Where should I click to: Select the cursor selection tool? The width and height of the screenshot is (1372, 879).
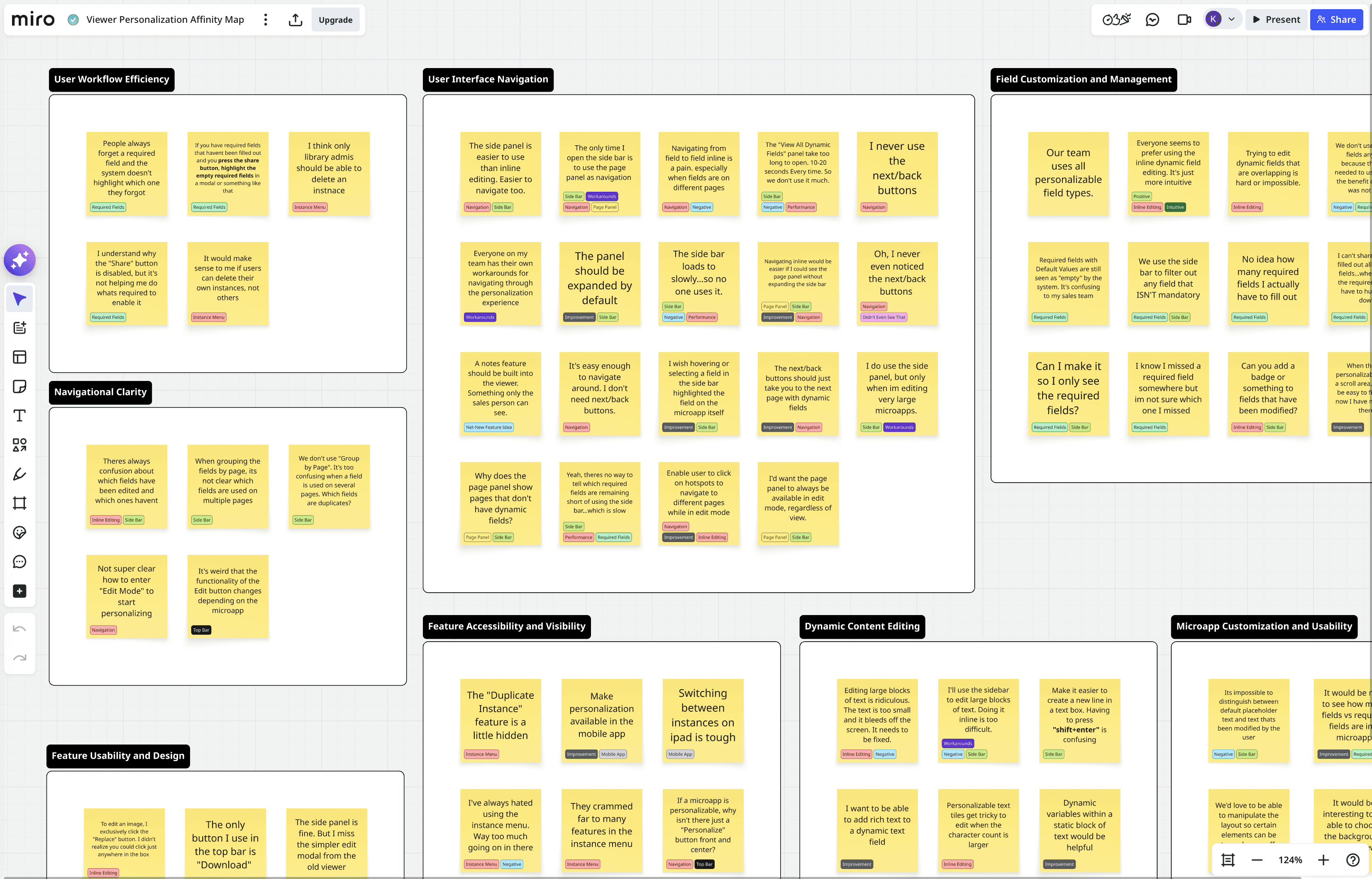click(20, 299)
